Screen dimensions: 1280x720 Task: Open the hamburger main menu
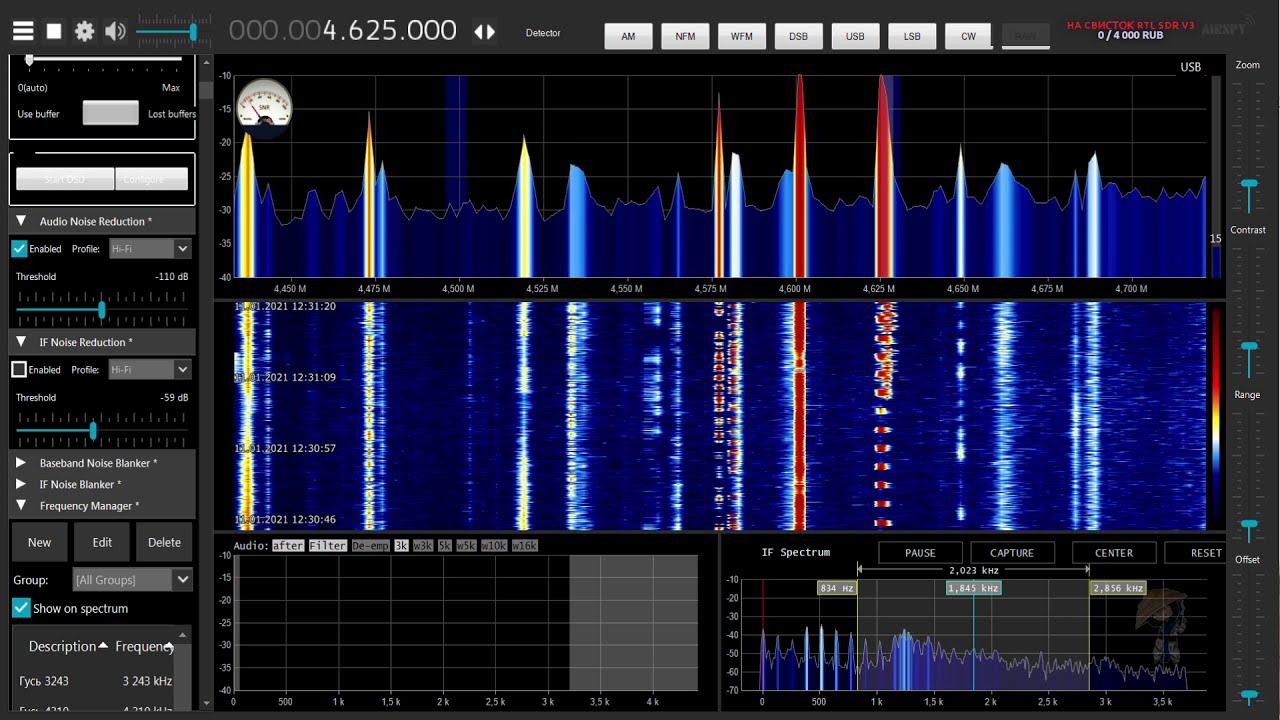click(x=23, y=31)
